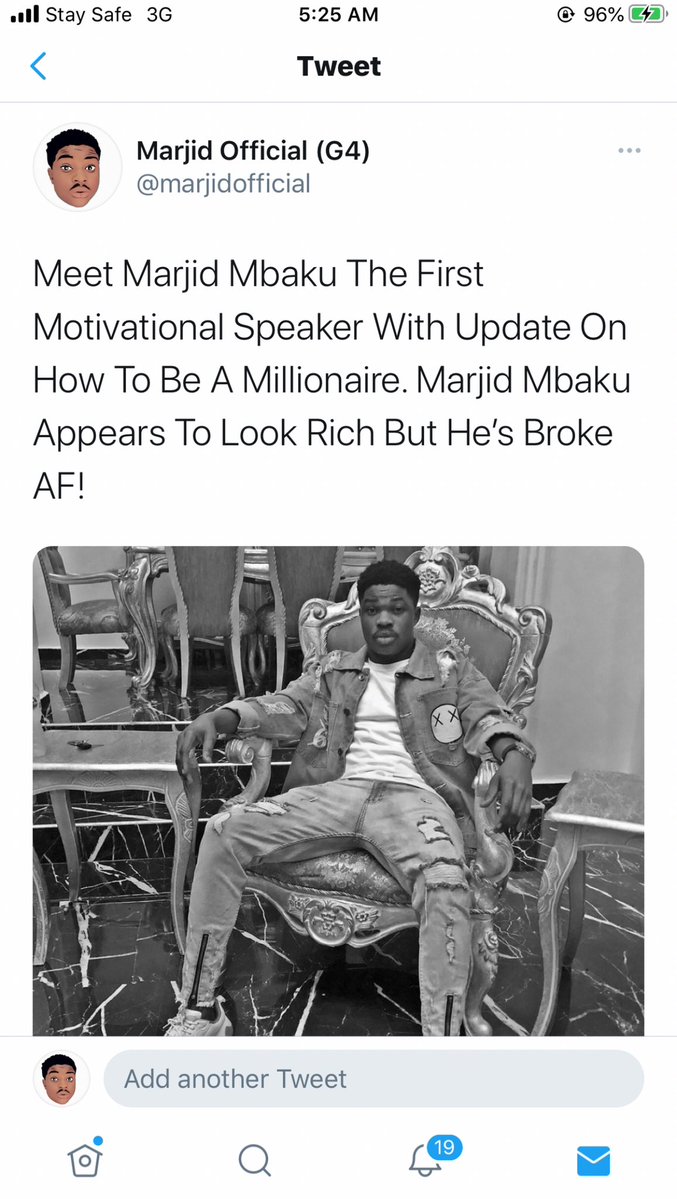Tap the Marjid Official (G4) display name
The height and width of the screenshot is (1199, 677).
click(x=252, y=151)
